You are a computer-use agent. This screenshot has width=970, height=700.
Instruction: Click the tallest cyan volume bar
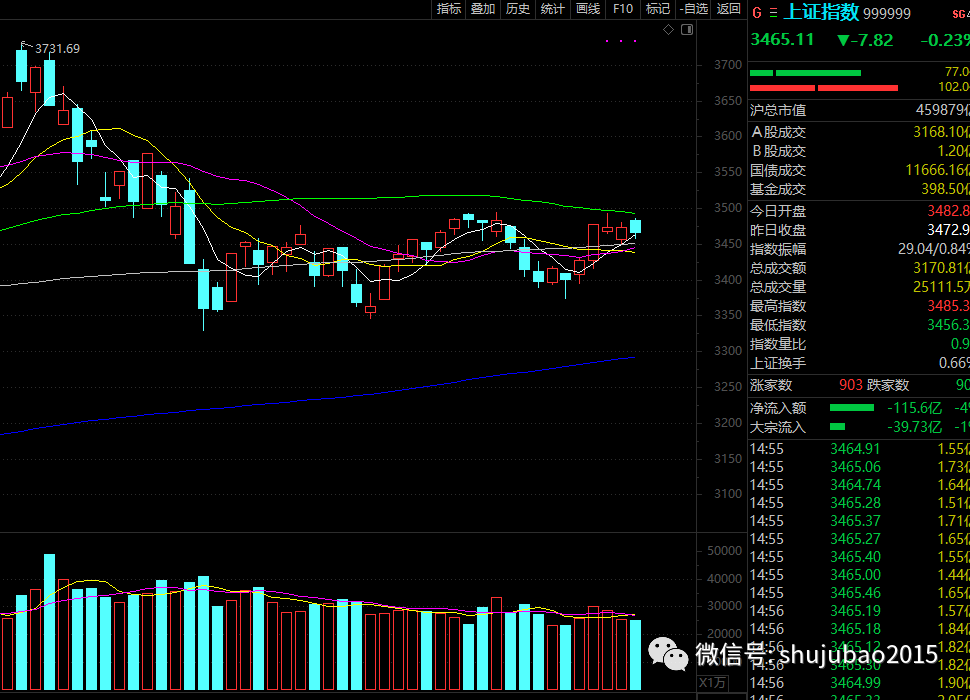tap(49, 620)
